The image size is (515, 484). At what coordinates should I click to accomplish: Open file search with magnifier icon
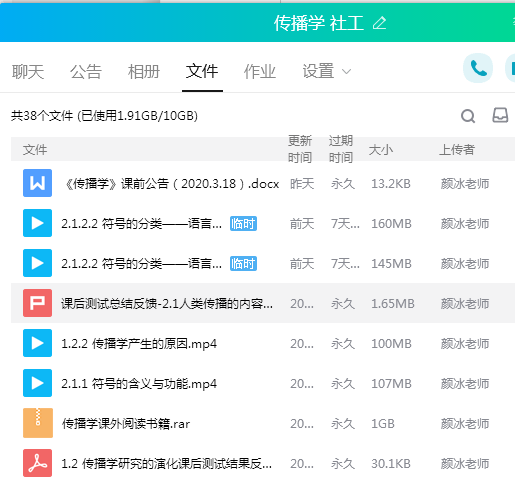[468, 116]
